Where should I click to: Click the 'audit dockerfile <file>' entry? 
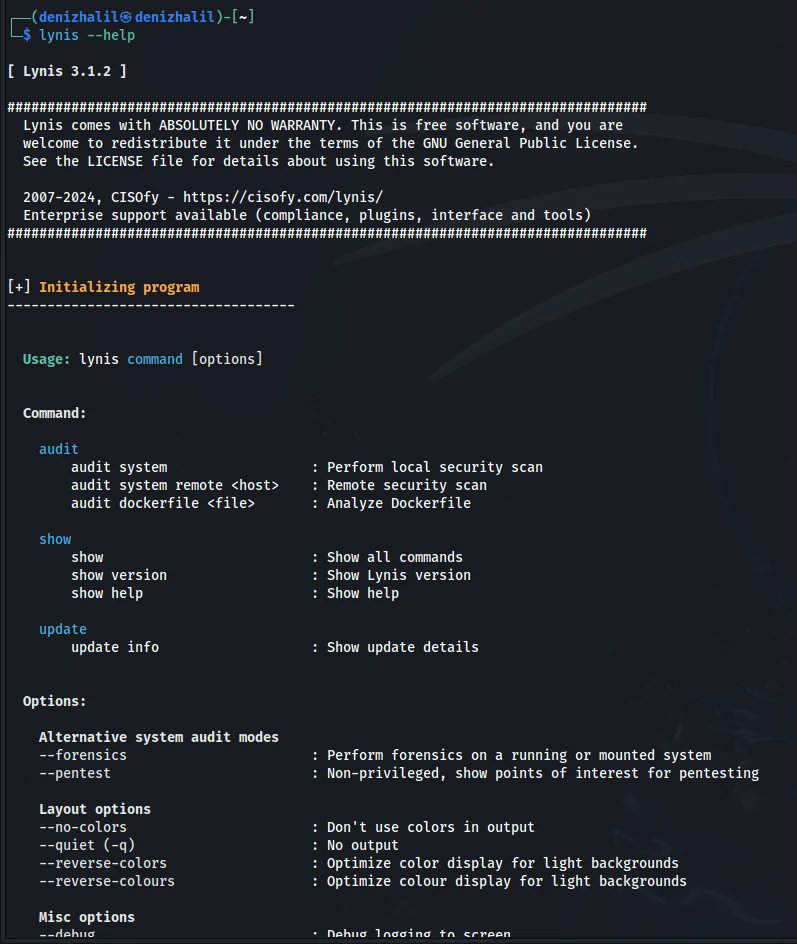pos(163,503)
